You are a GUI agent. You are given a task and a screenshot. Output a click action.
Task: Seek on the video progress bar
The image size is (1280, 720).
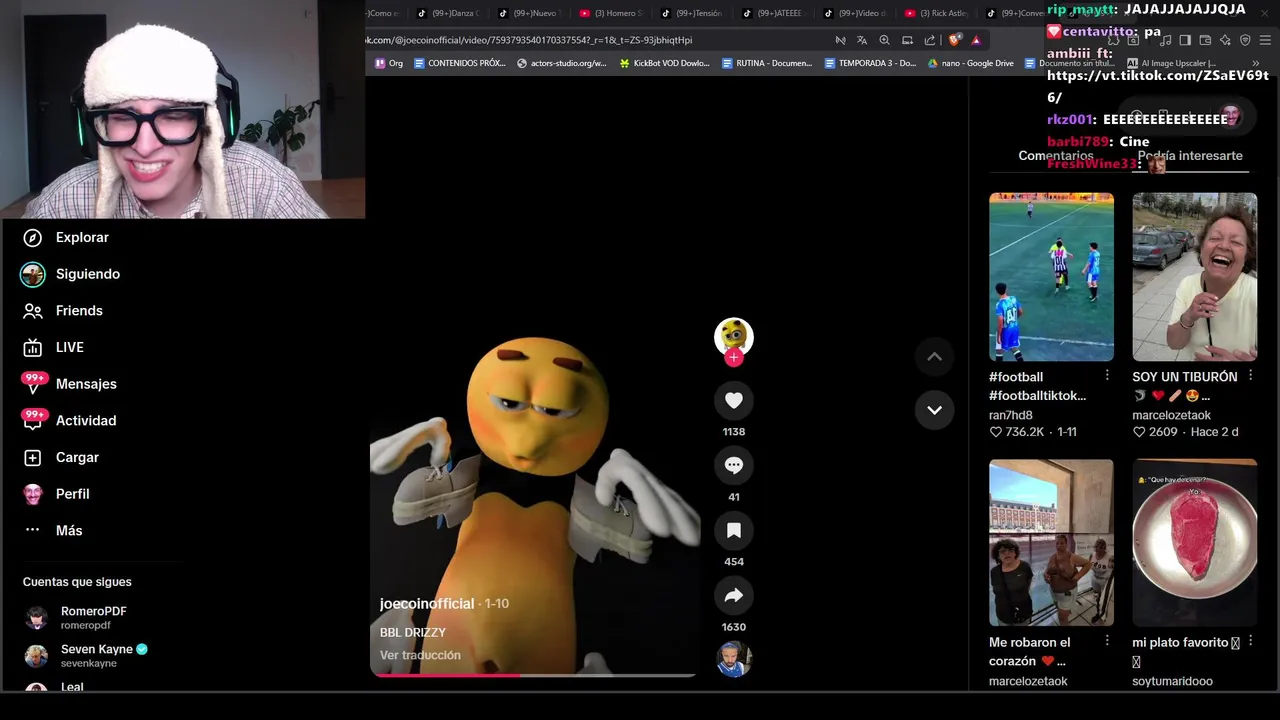pos(533,675)
